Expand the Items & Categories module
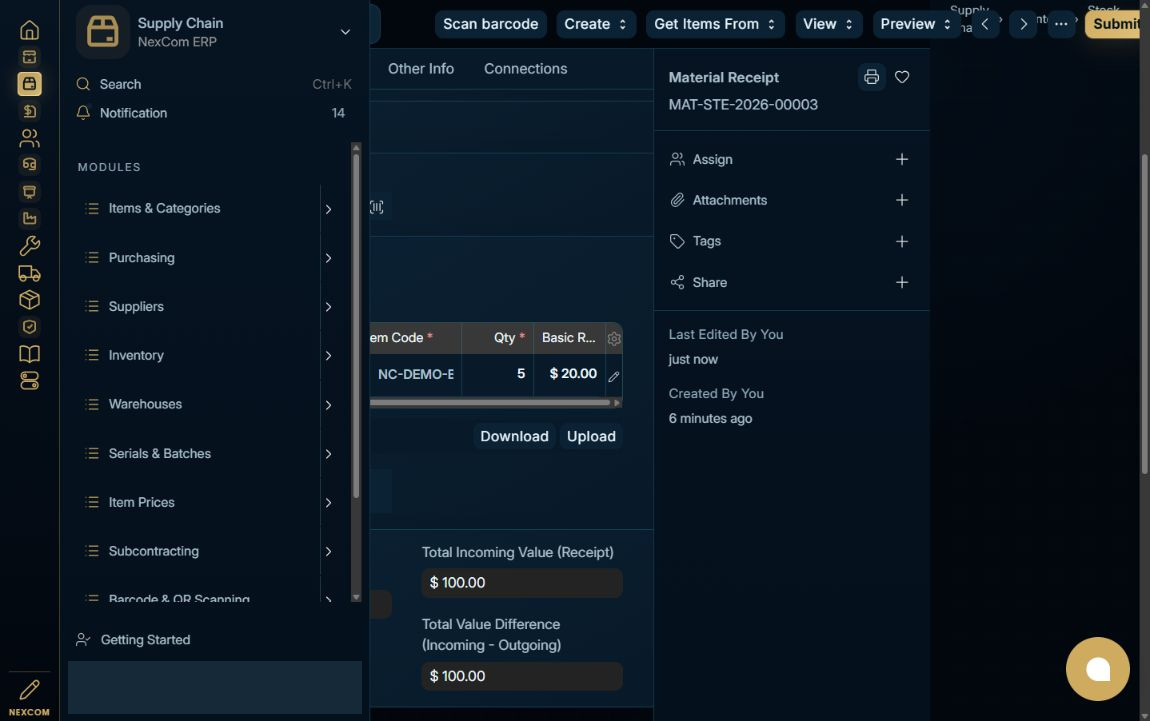 click(329, 209)
